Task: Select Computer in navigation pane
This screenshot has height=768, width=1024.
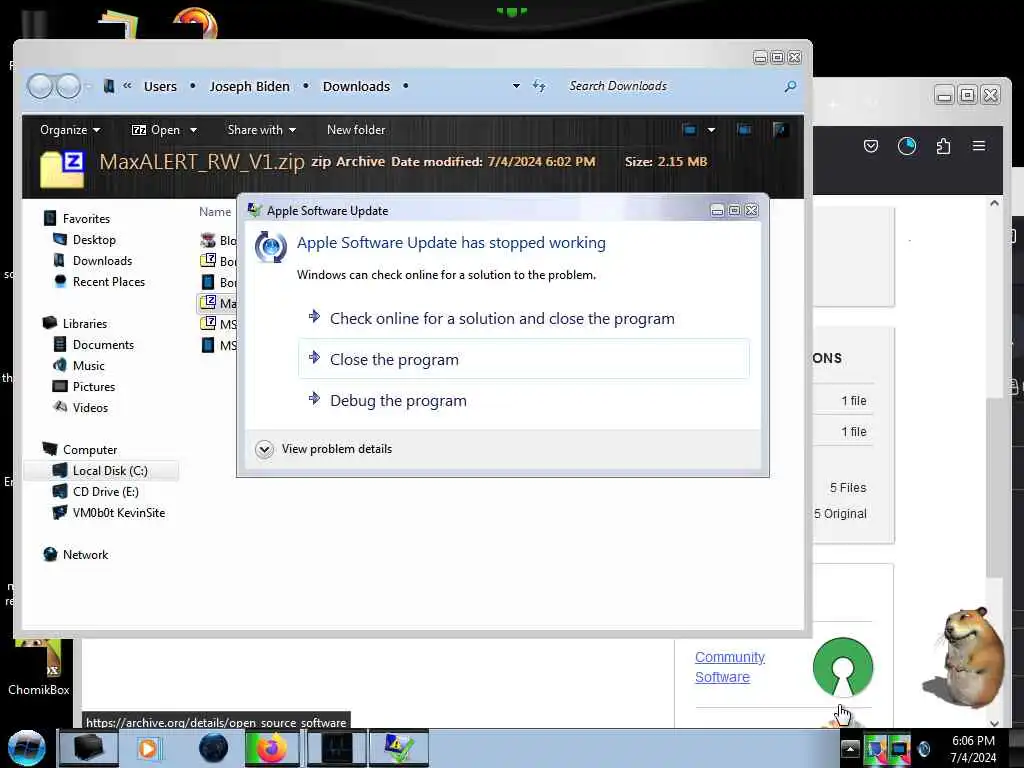Action: (x=80, y=449)
